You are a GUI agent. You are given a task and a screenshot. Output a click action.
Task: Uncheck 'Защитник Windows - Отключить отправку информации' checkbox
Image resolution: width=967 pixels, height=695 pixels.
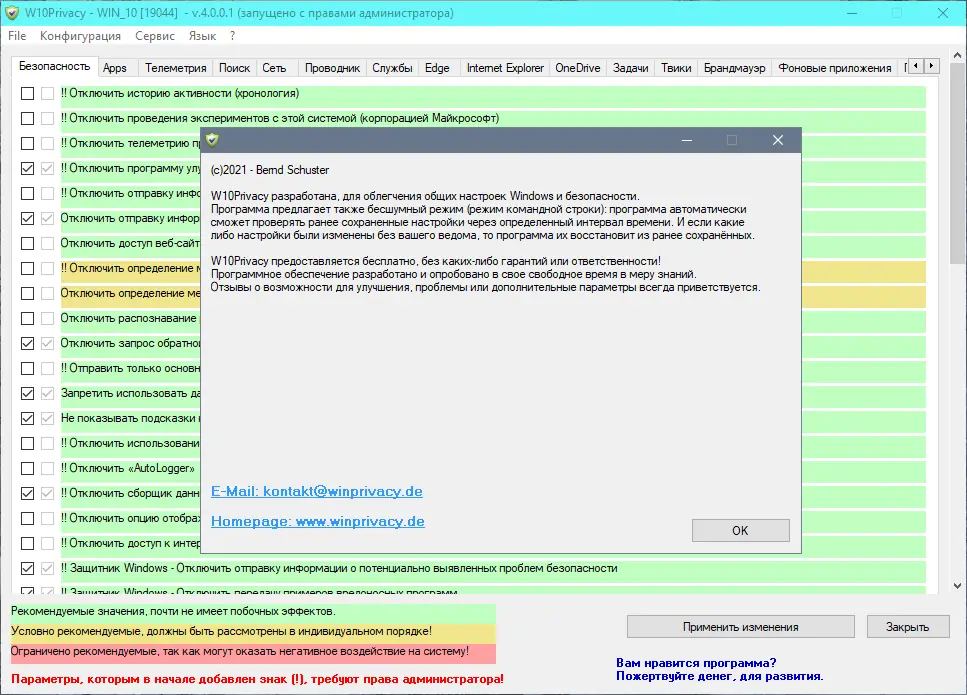click(x=27, y=568)
